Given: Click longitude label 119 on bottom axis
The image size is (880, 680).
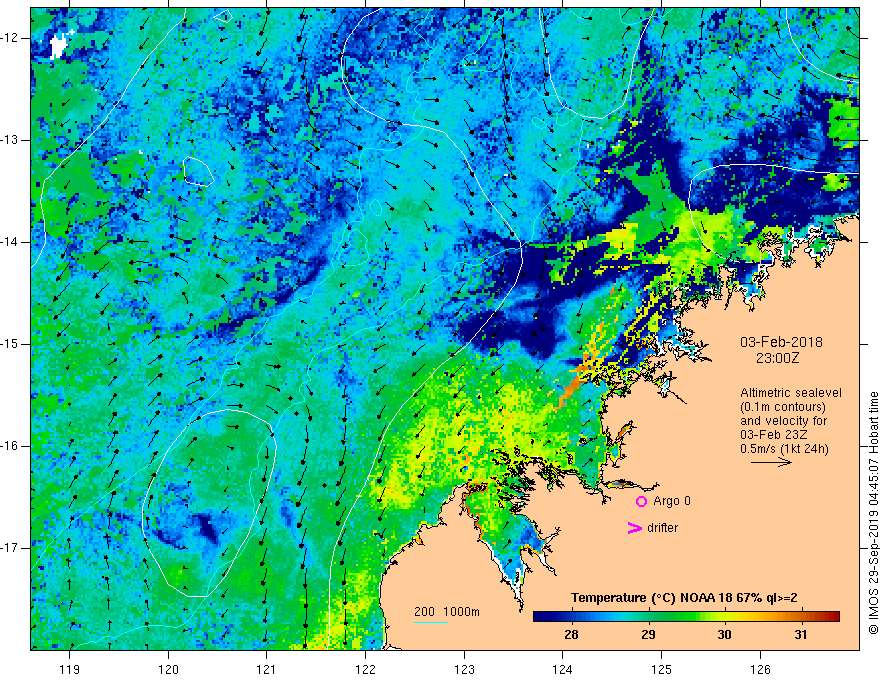Looking at the screenshot, I should (x=70, y=669).
